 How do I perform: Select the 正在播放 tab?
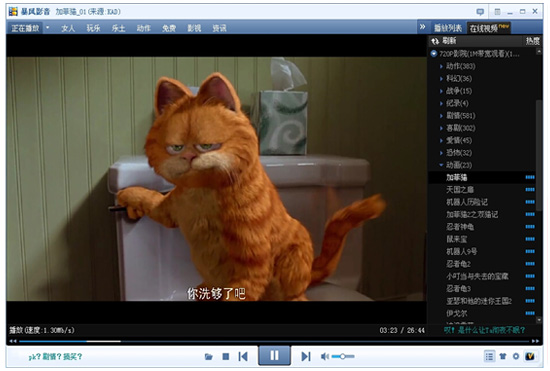click(25, 28)
